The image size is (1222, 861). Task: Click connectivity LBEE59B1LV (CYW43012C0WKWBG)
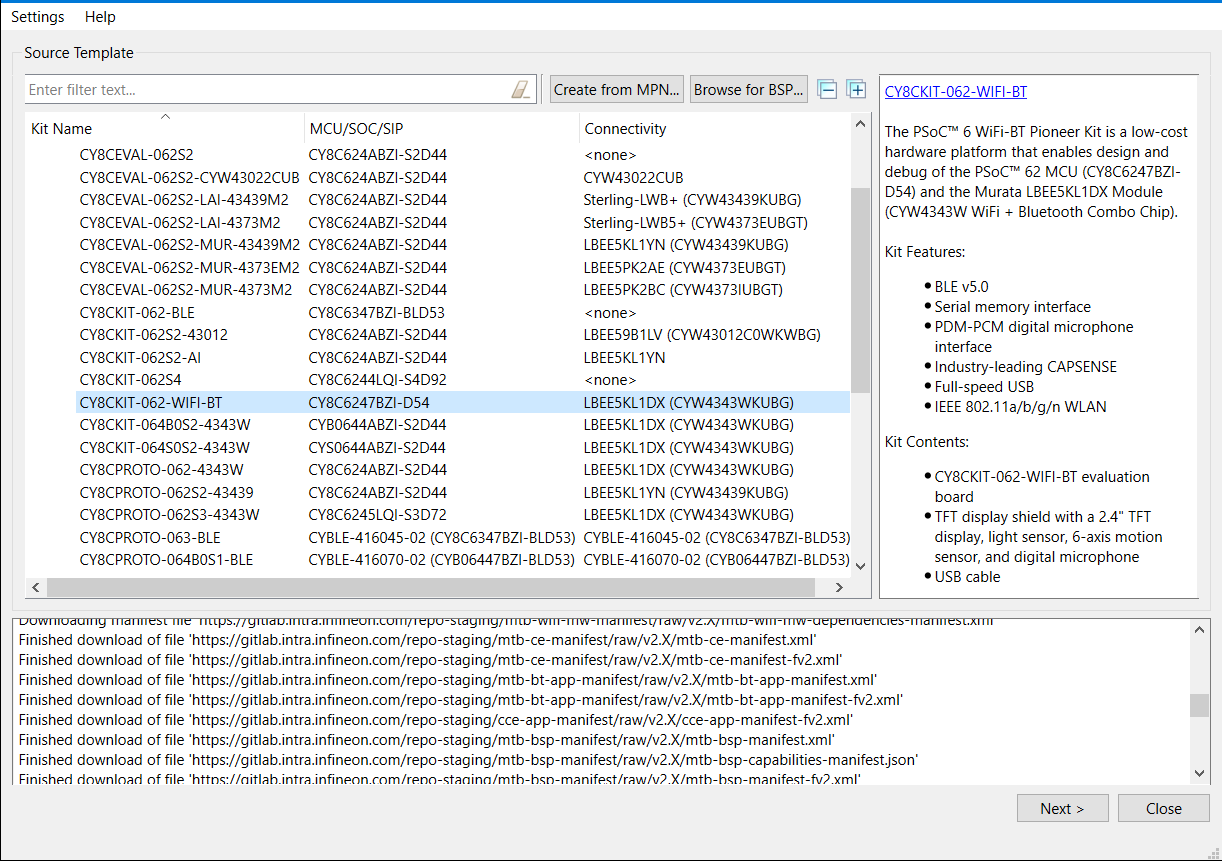pyautogui.click(x=702, y=335)
